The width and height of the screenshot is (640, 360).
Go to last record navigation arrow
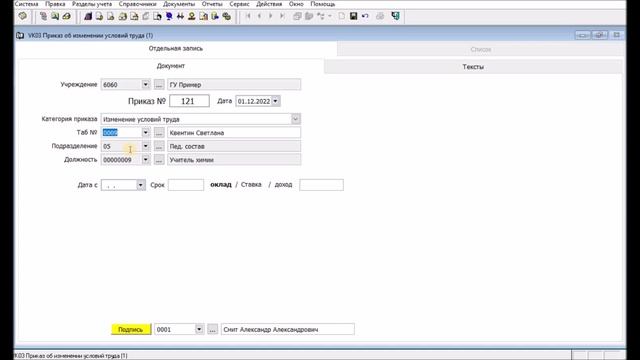pos(282,16)
